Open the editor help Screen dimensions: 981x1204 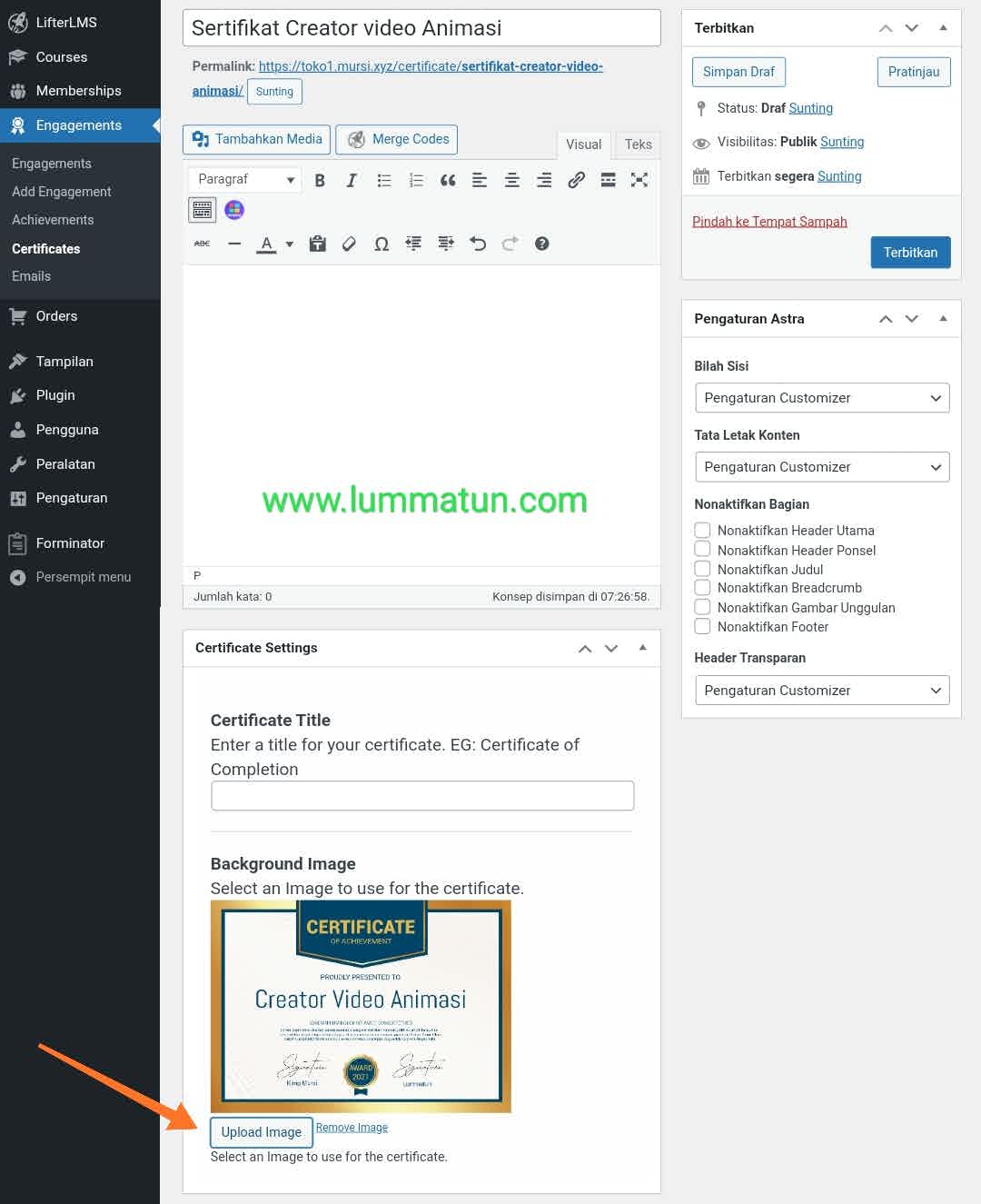(x=541, y=244)
